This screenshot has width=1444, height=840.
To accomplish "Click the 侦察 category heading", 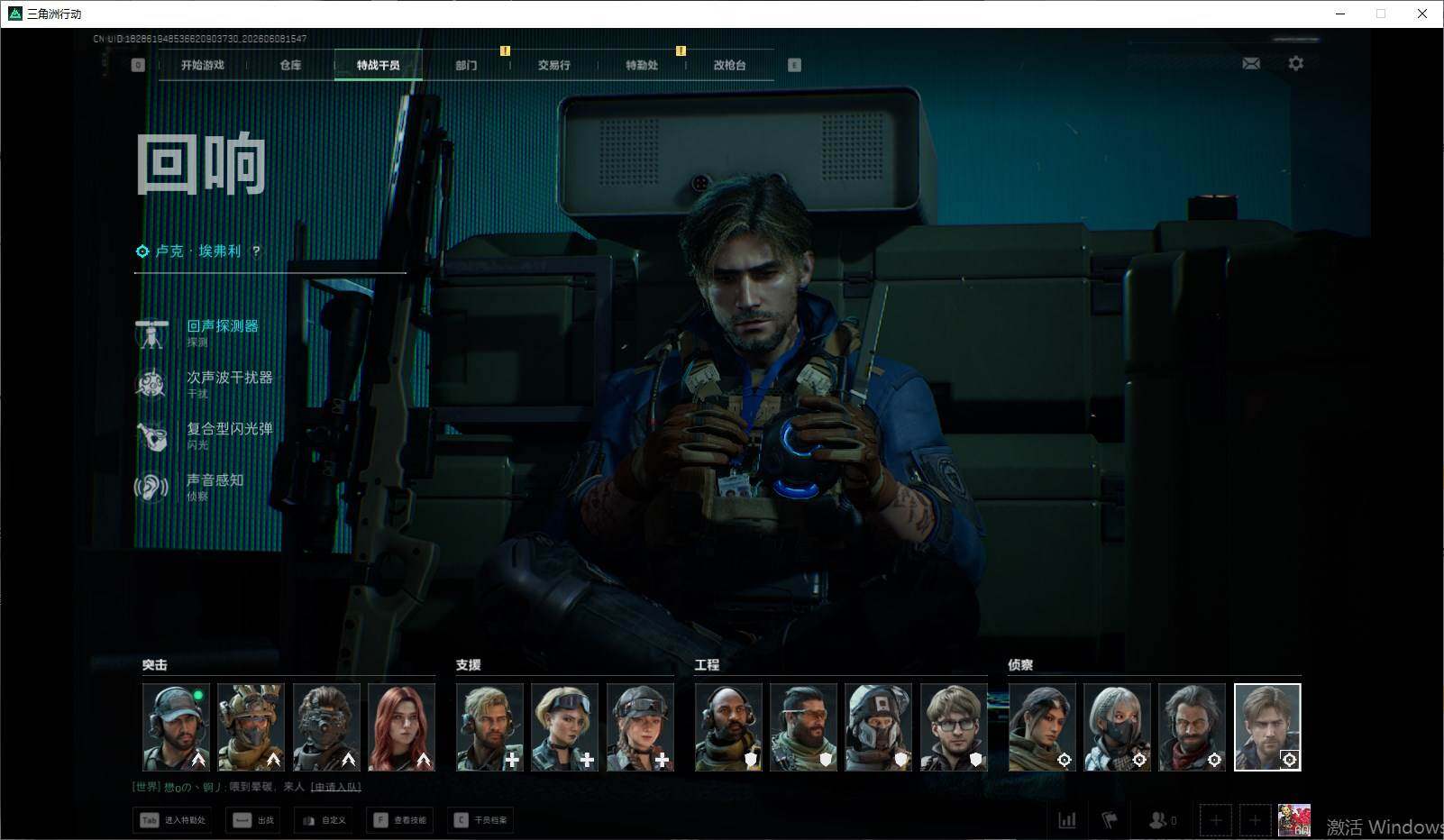I will (x=1021, y=665).
